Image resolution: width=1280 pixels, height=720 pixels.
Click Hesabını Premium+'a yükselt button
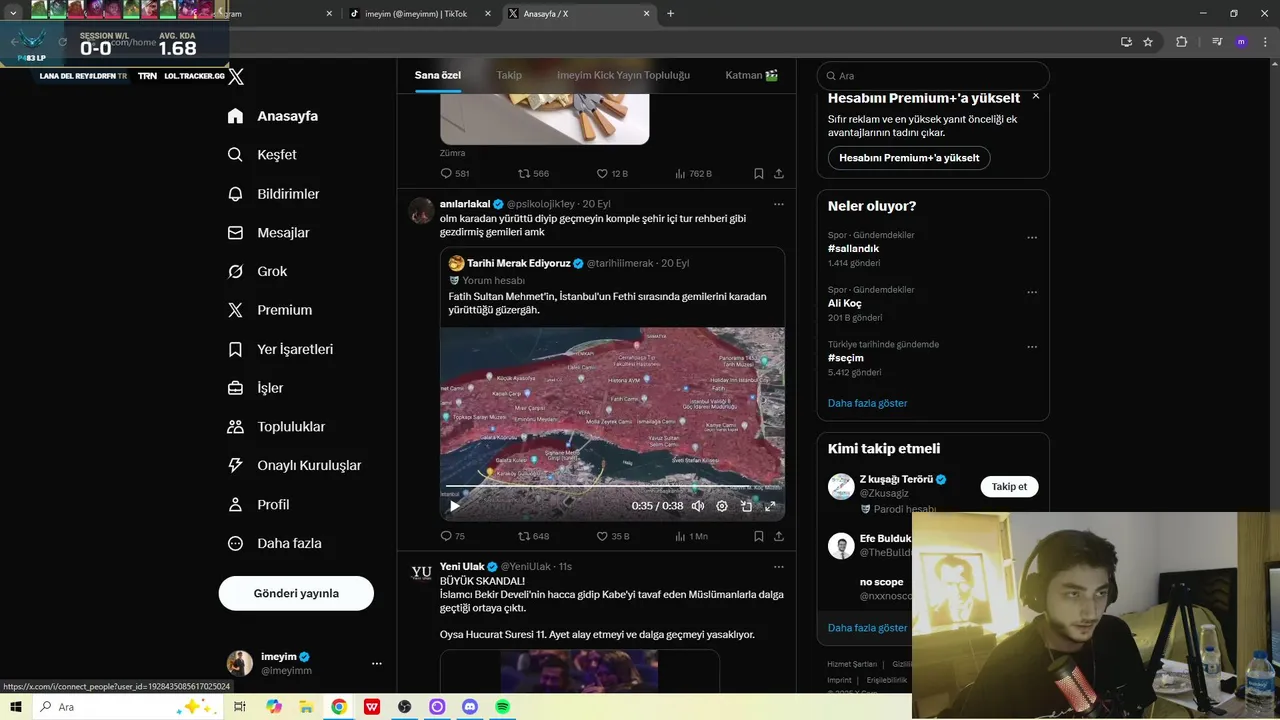tap(909, 158)
